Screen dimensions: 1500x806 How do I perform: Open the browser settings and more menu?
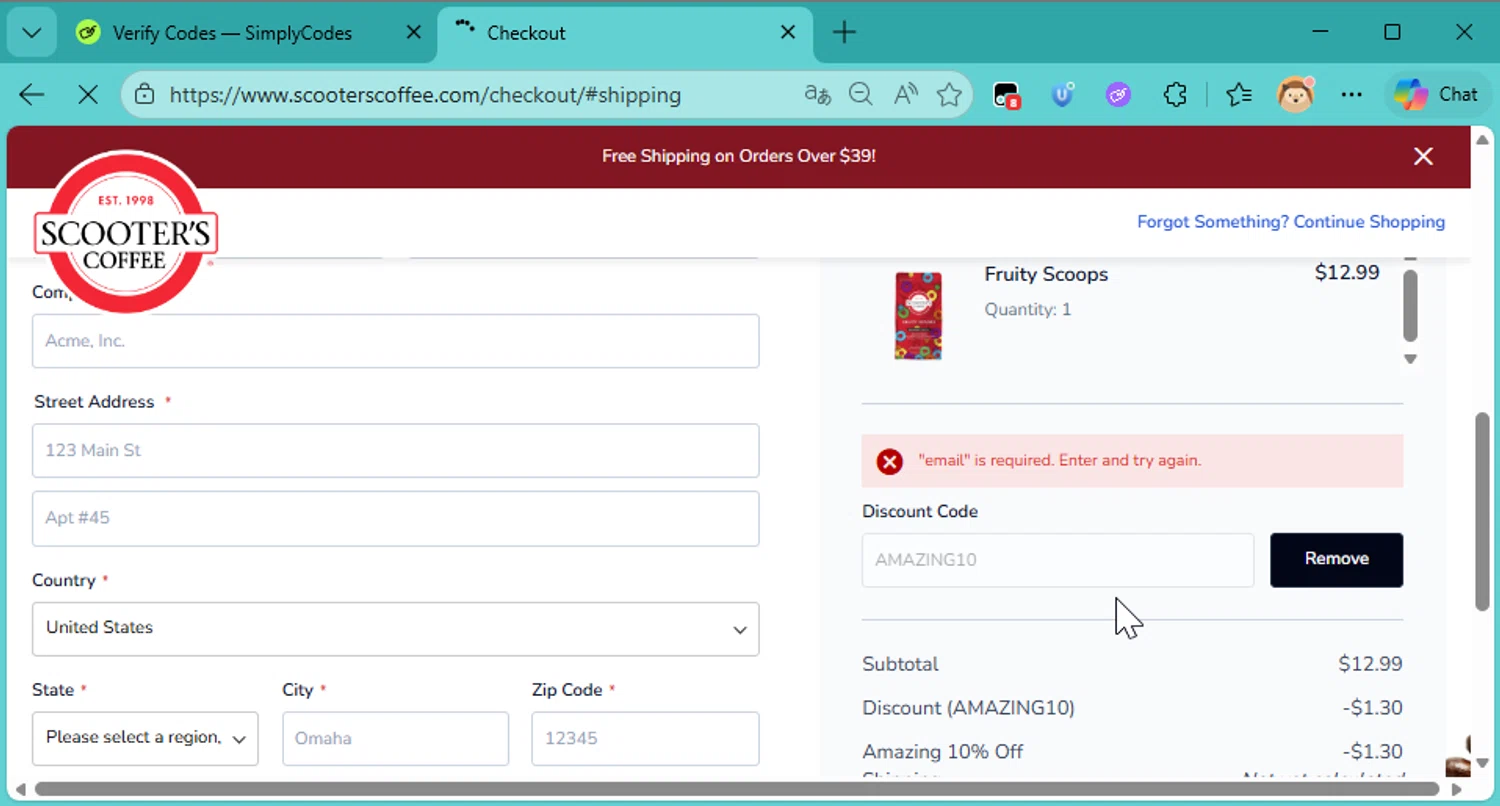click(1352, 95)
